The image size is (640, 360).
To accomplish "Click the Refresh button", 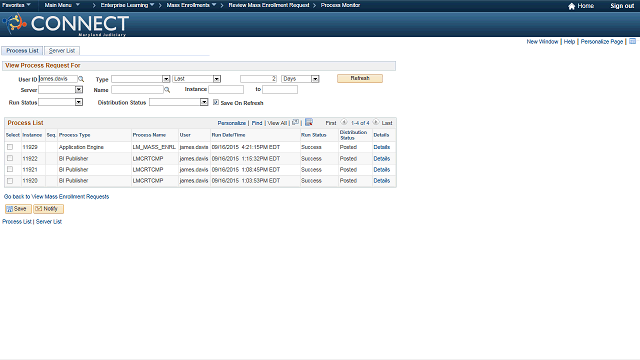I will (x=360, y=78).
